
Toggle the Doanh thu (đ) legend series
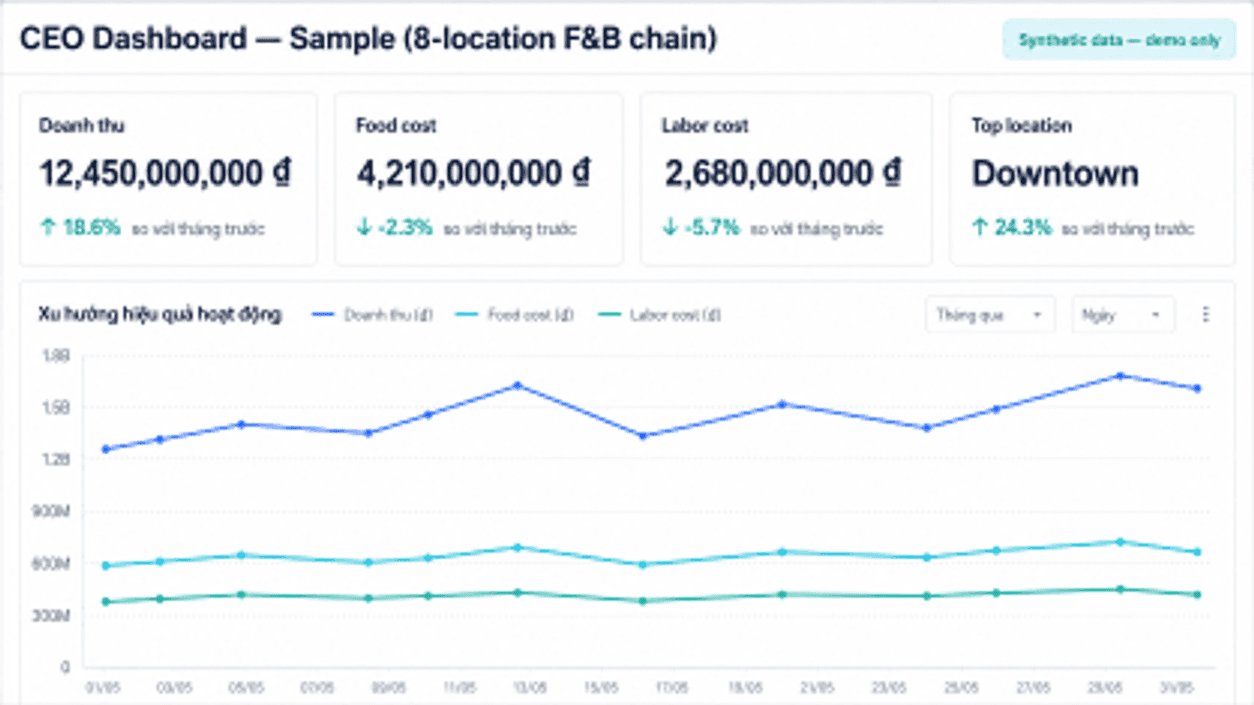coord(372,315)
